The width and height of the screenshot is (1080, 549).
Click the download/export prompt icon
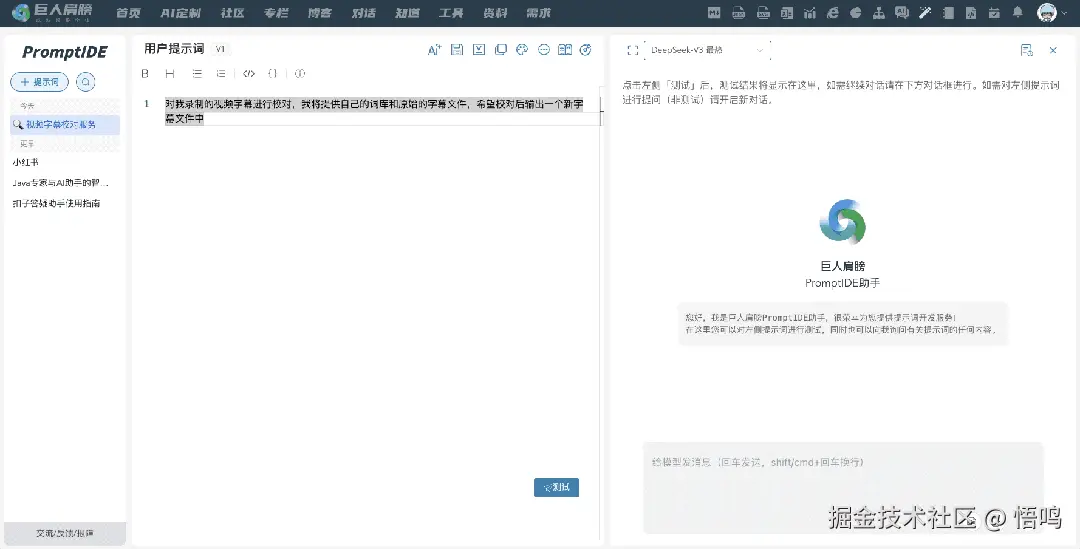479,50
